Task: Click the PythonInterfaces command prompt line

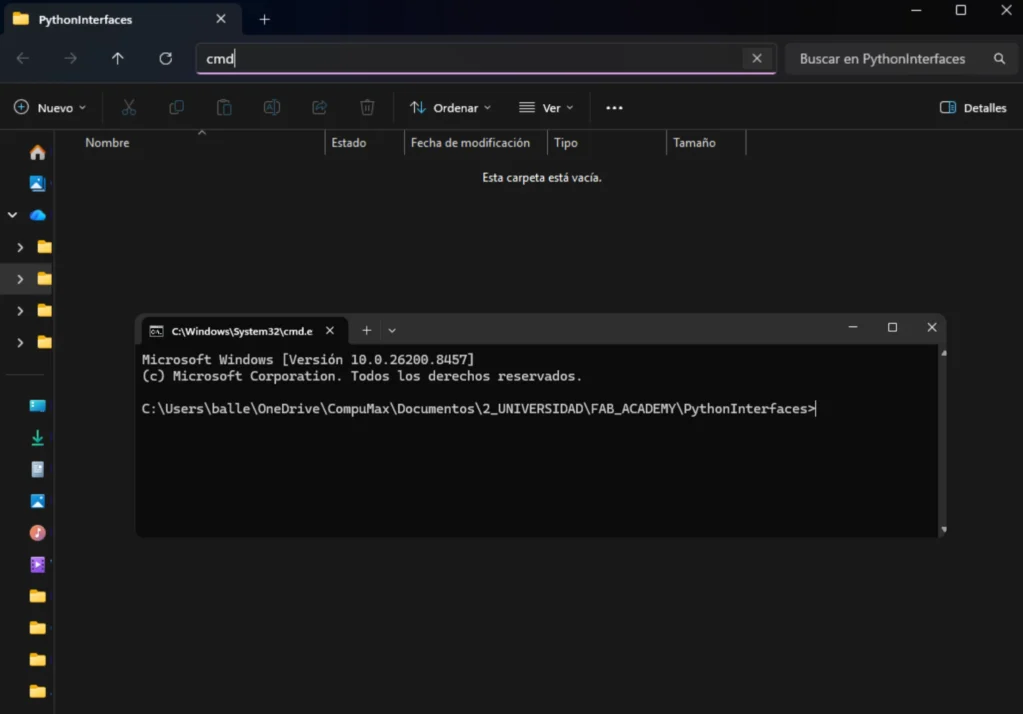Action: click(479, 409)
